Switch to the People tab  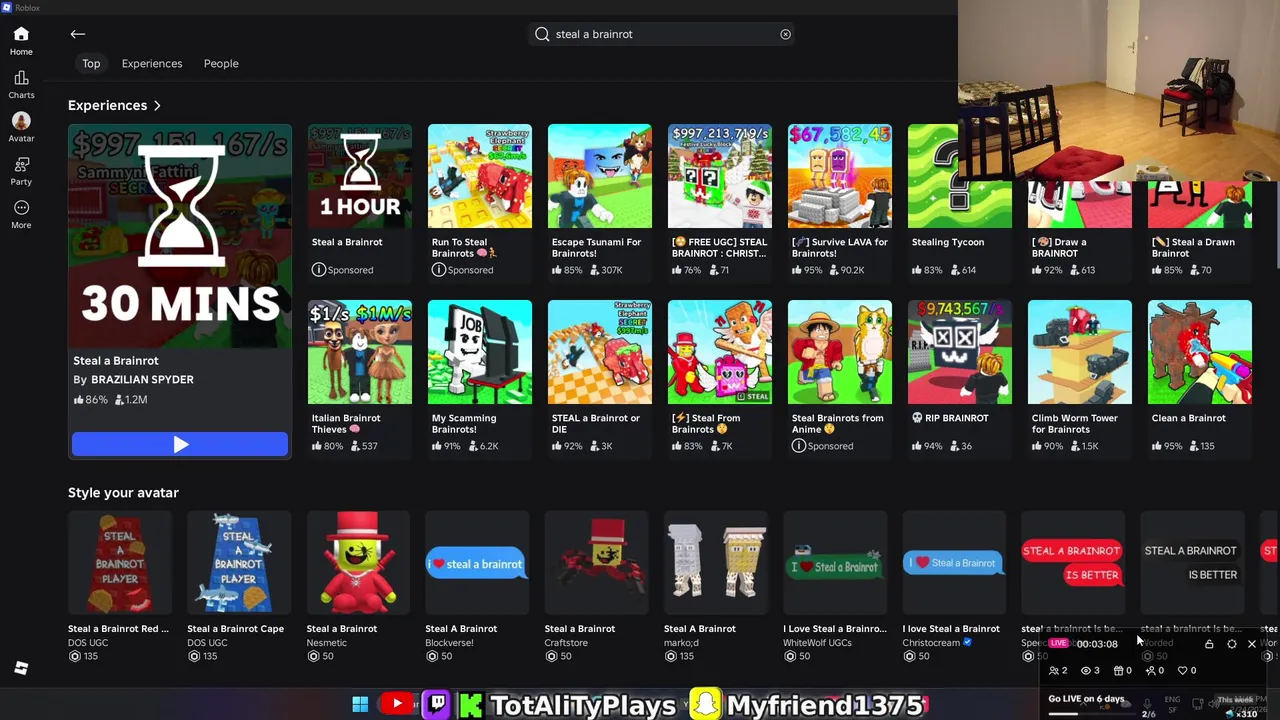(221, 64)
